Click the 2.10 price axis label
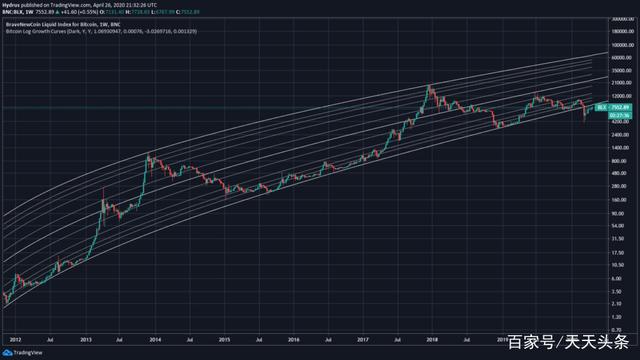This screenshot has width=640, height=360. [x=617, y=304]
